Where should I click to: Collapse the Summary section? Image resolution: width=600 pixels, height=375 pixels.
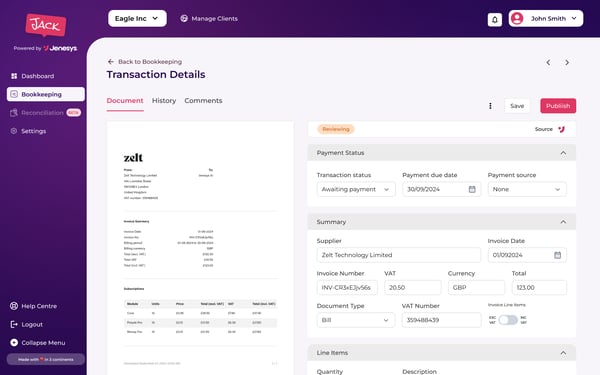click(x=563, y=222)
